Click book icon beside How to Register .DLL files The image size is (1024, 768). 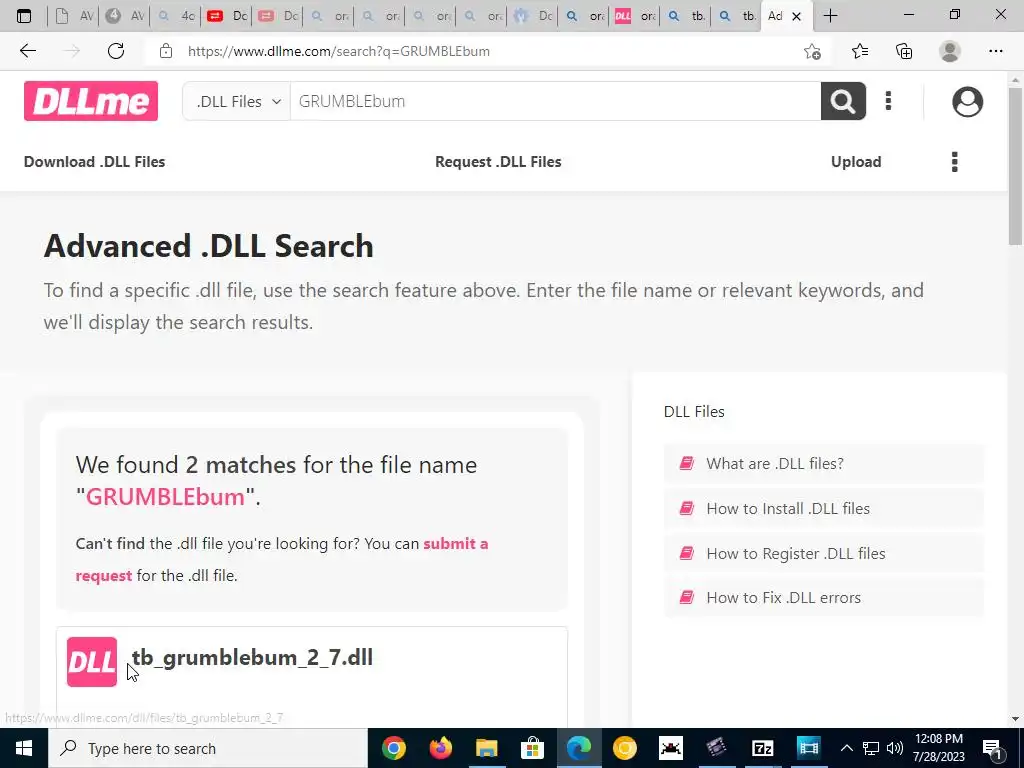pyautogui.click(x=686, y=554)
